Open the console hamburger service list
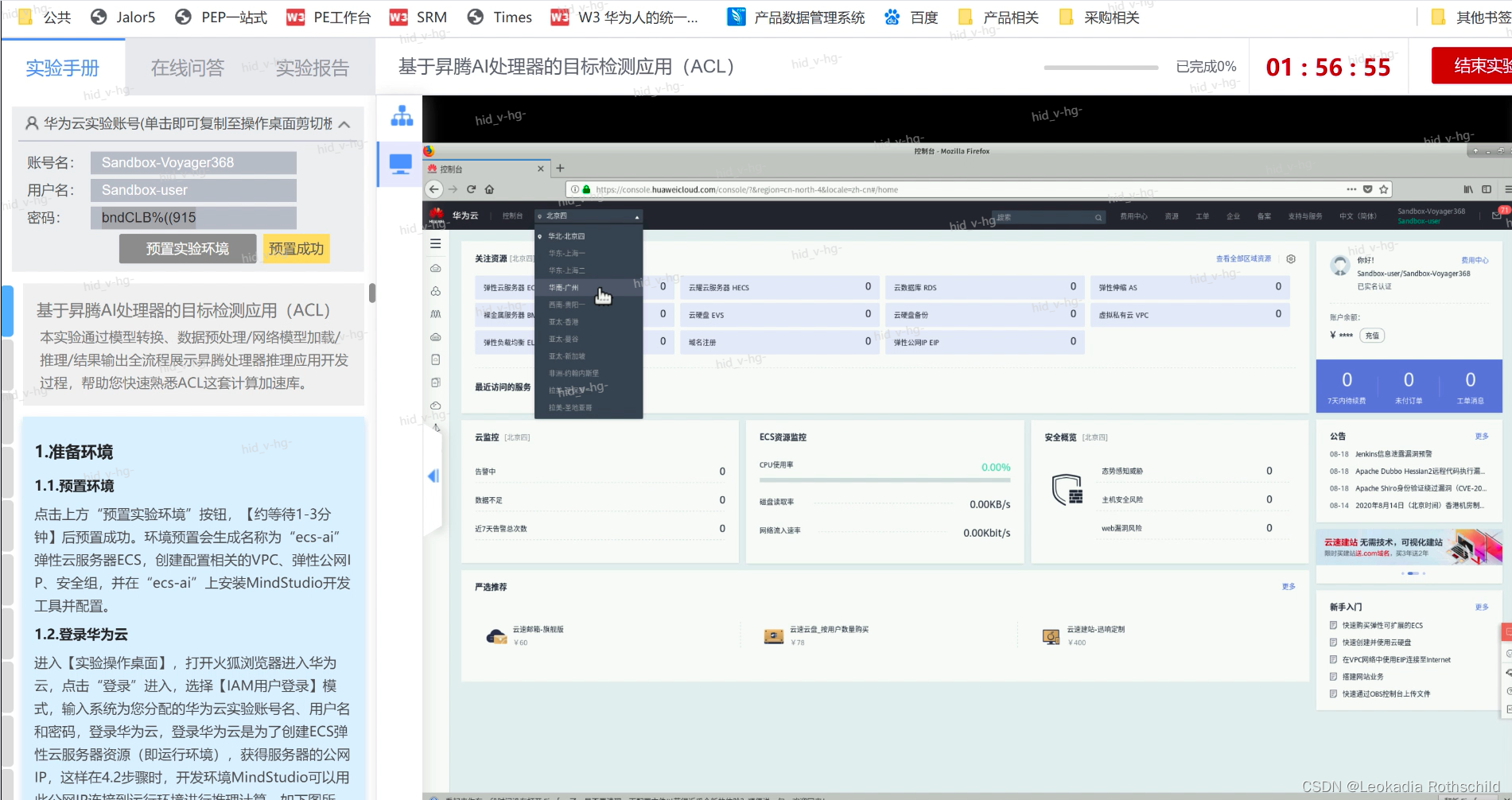Image resolution: width=1512 pixels, height=800 pixels. coord(436,243)
